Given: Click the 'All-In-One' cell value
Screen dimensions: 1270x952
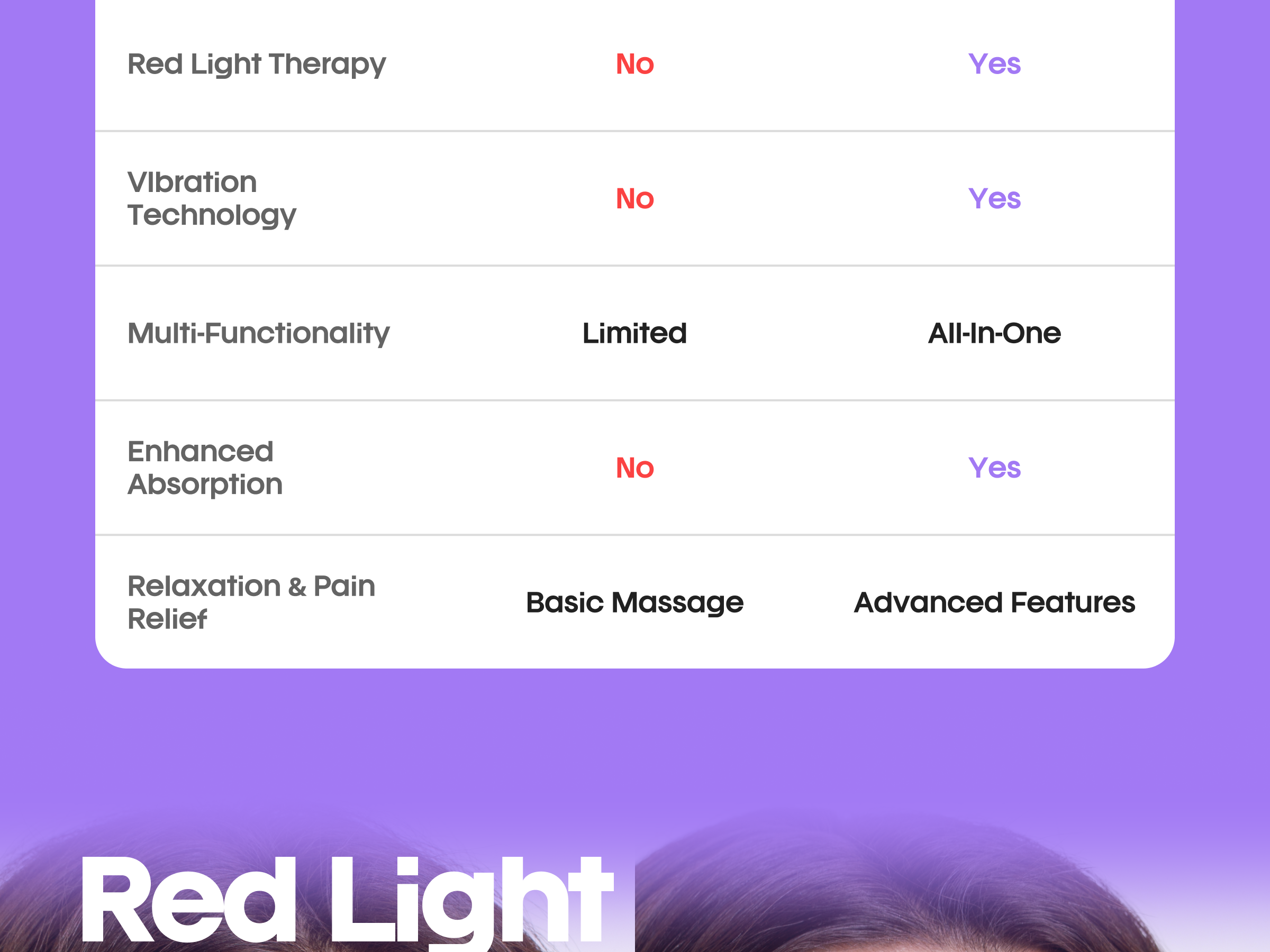Looking at the screenshot, I should [x=994, y=333].
